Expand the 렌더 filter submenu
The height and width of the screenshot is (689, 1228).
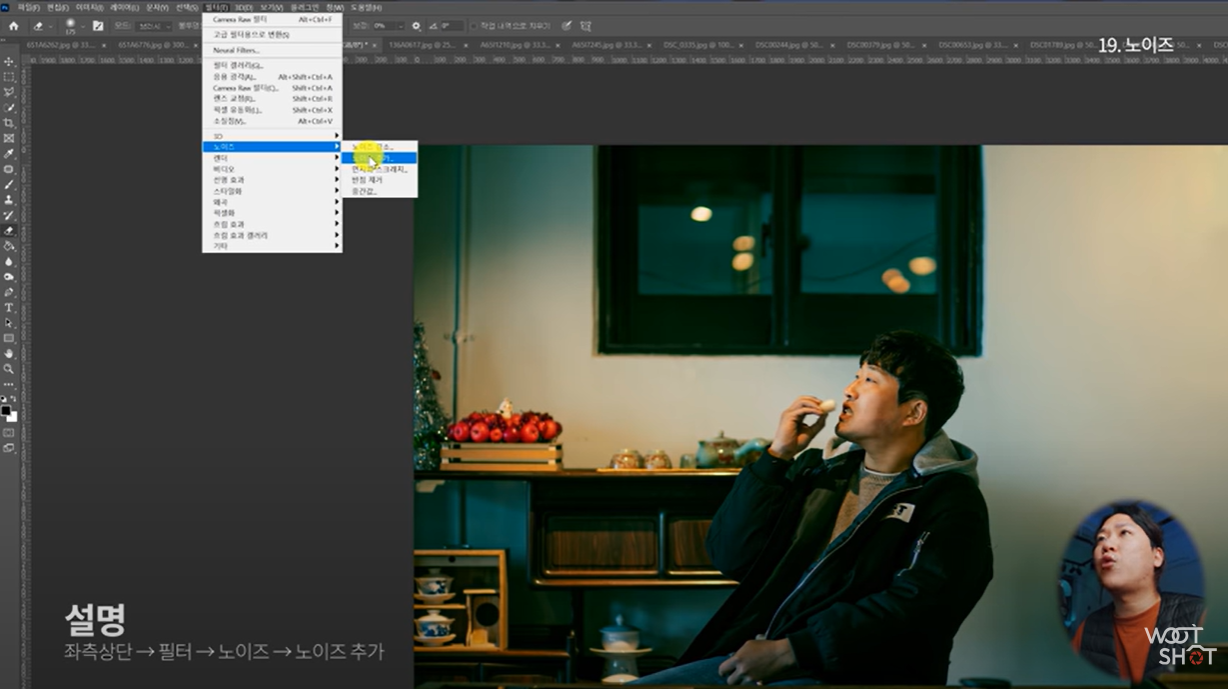pyautogui.click(x=272, y=158)
